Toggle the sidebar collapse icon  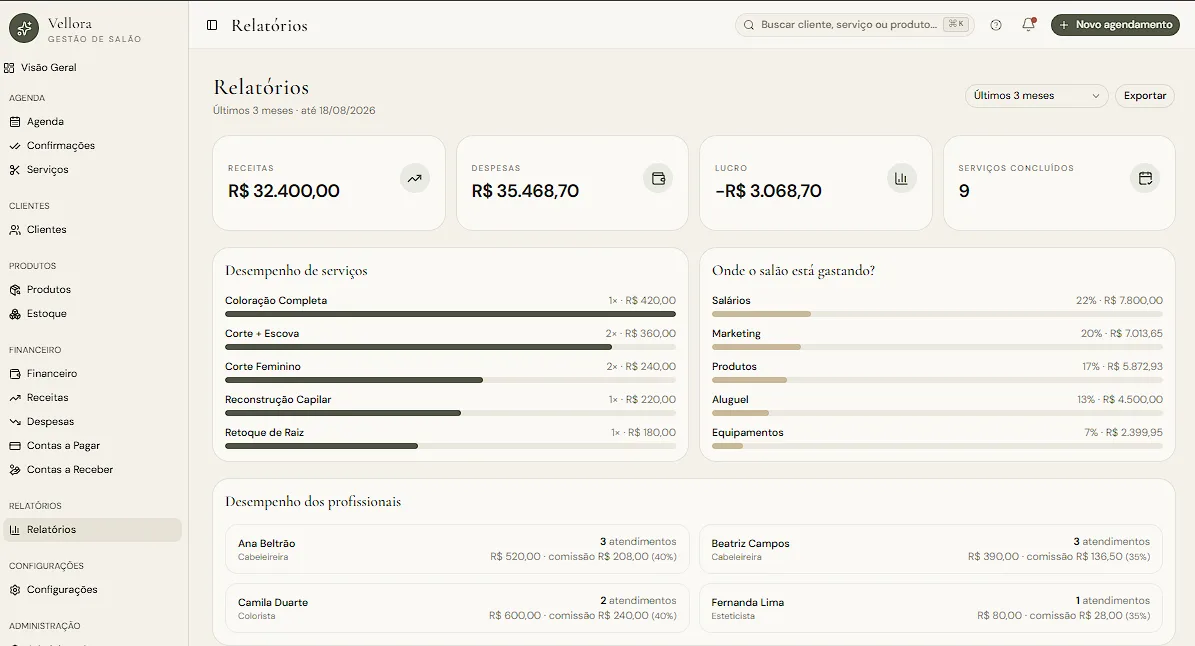tap(212, 25)
